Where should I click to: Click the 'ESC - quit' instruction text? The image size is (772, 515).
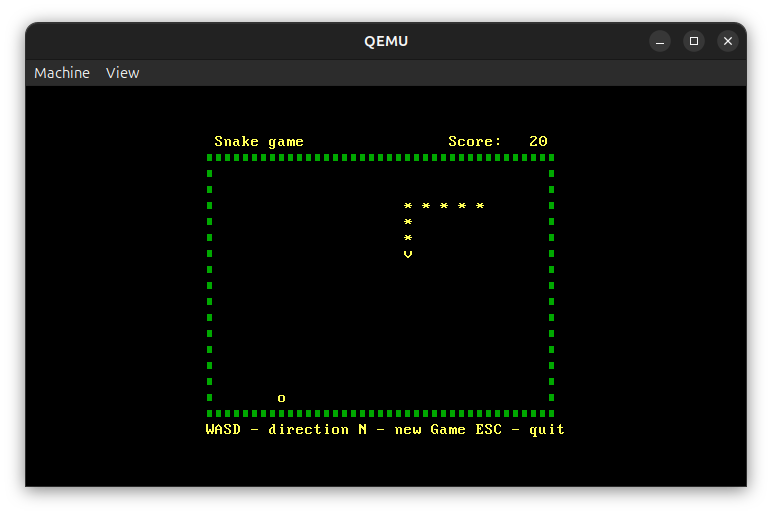click(x=520, y=429)
